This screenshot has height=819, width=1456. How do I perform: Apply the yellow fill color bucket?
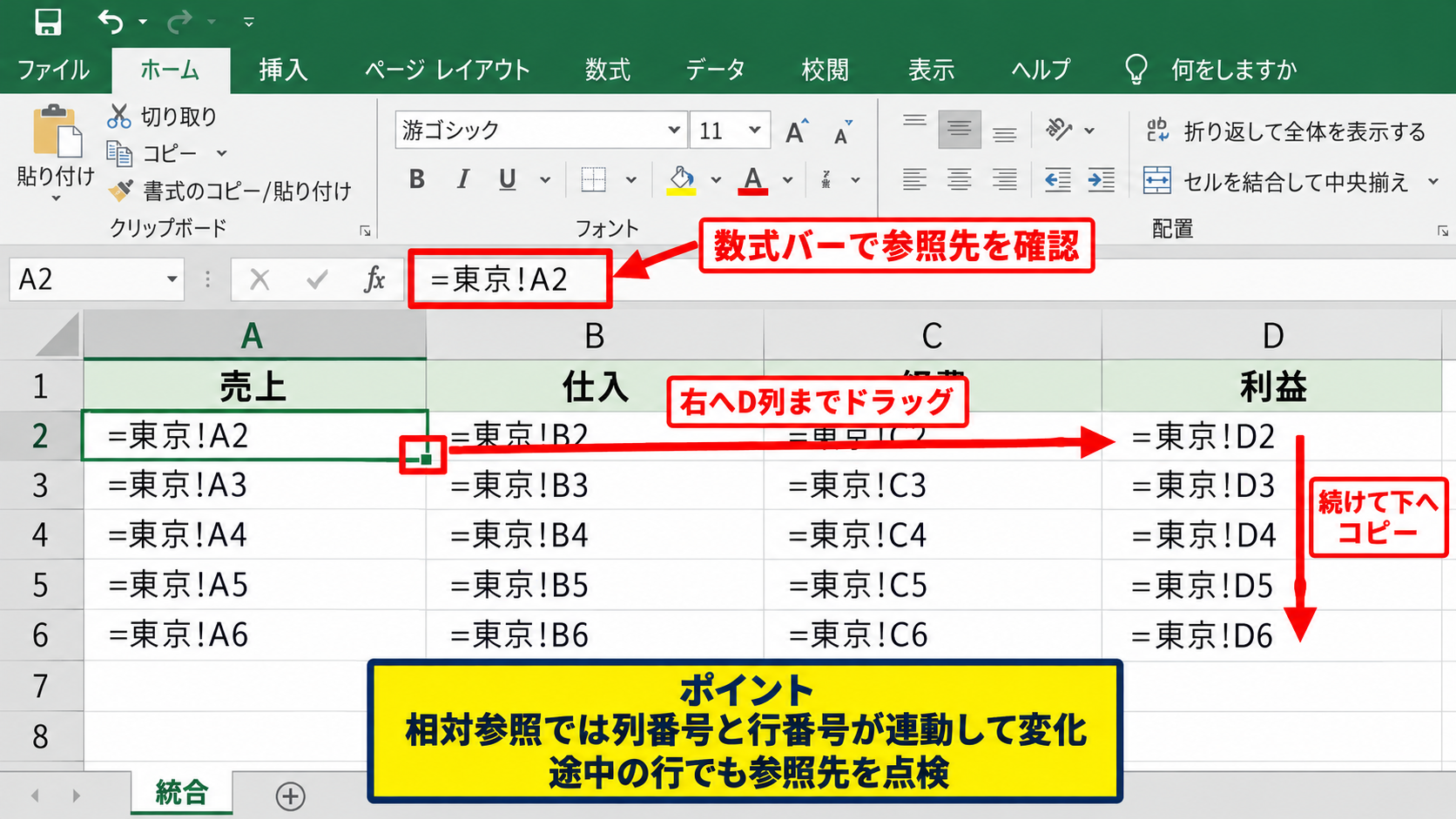tap(681, 180)
